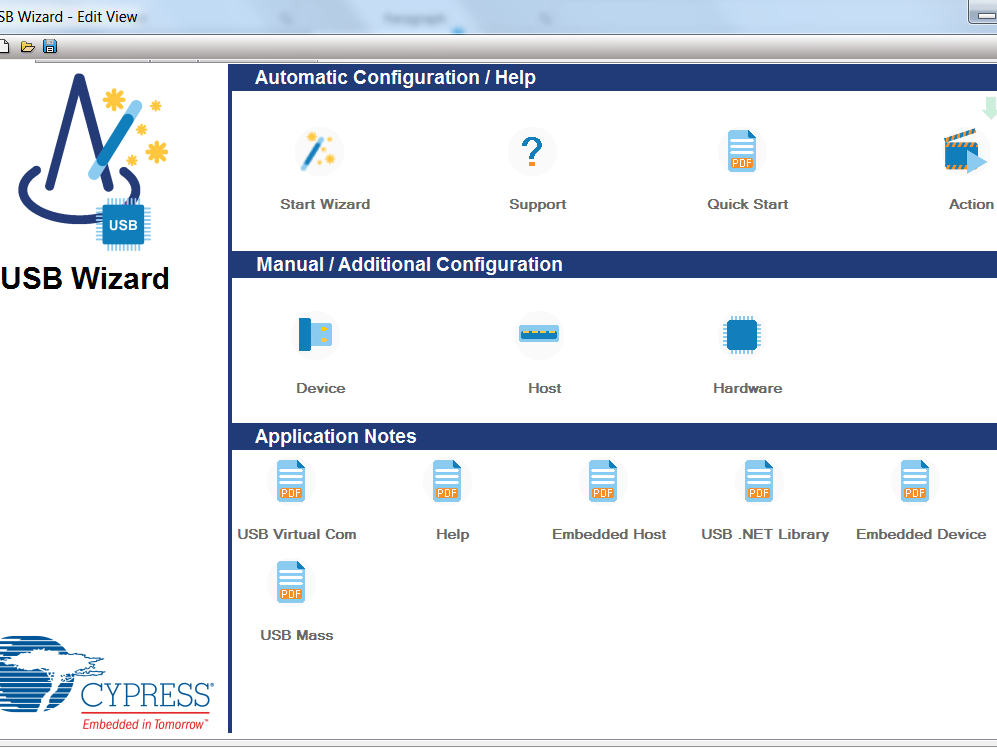Open USB Virtual Com application note
The height and width of the screenshot is (748, 997).
[x=291, y=482]
